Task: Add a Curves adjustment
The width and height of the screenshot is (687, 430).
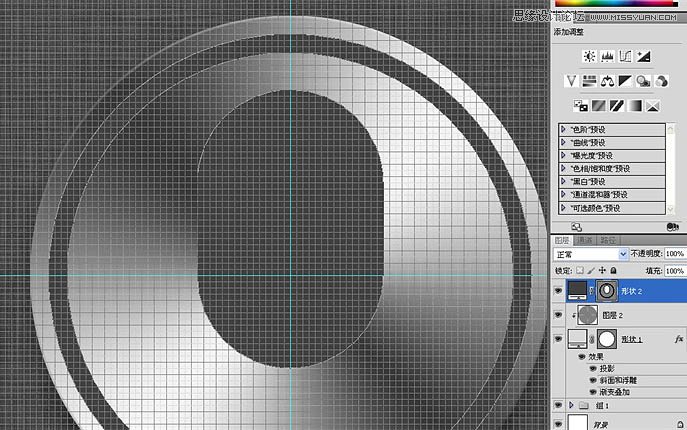Action: (x=625, y=56)
